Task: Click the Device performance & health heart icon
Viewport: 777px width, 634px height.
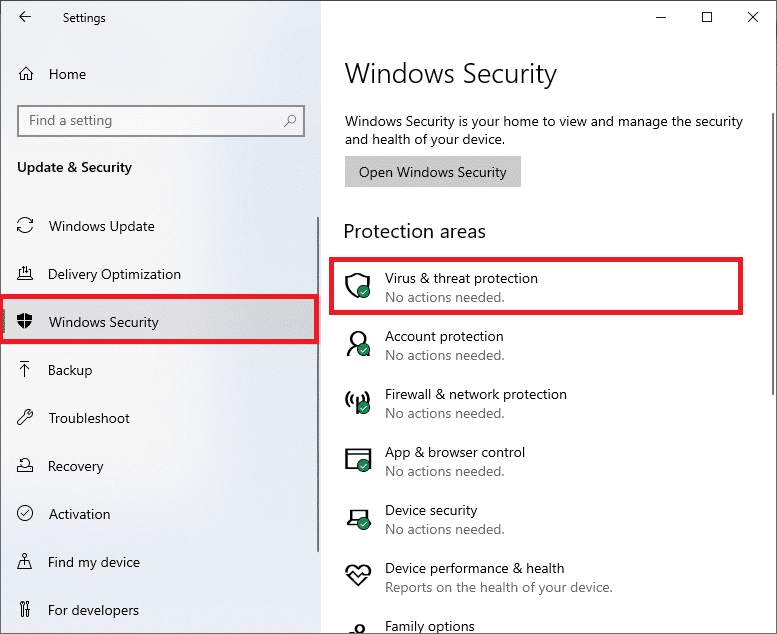Action: tap(357, 577)
